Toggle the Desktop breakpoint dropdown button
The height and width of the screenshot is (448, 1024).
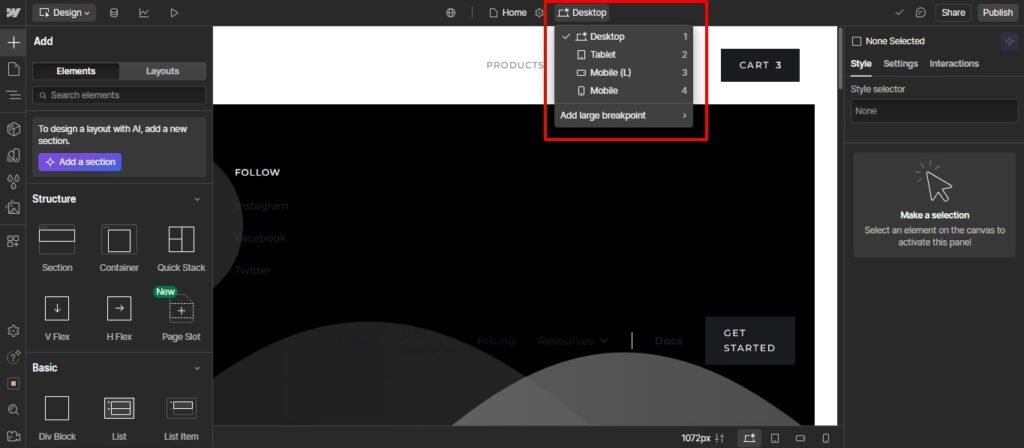click(582, 12)
